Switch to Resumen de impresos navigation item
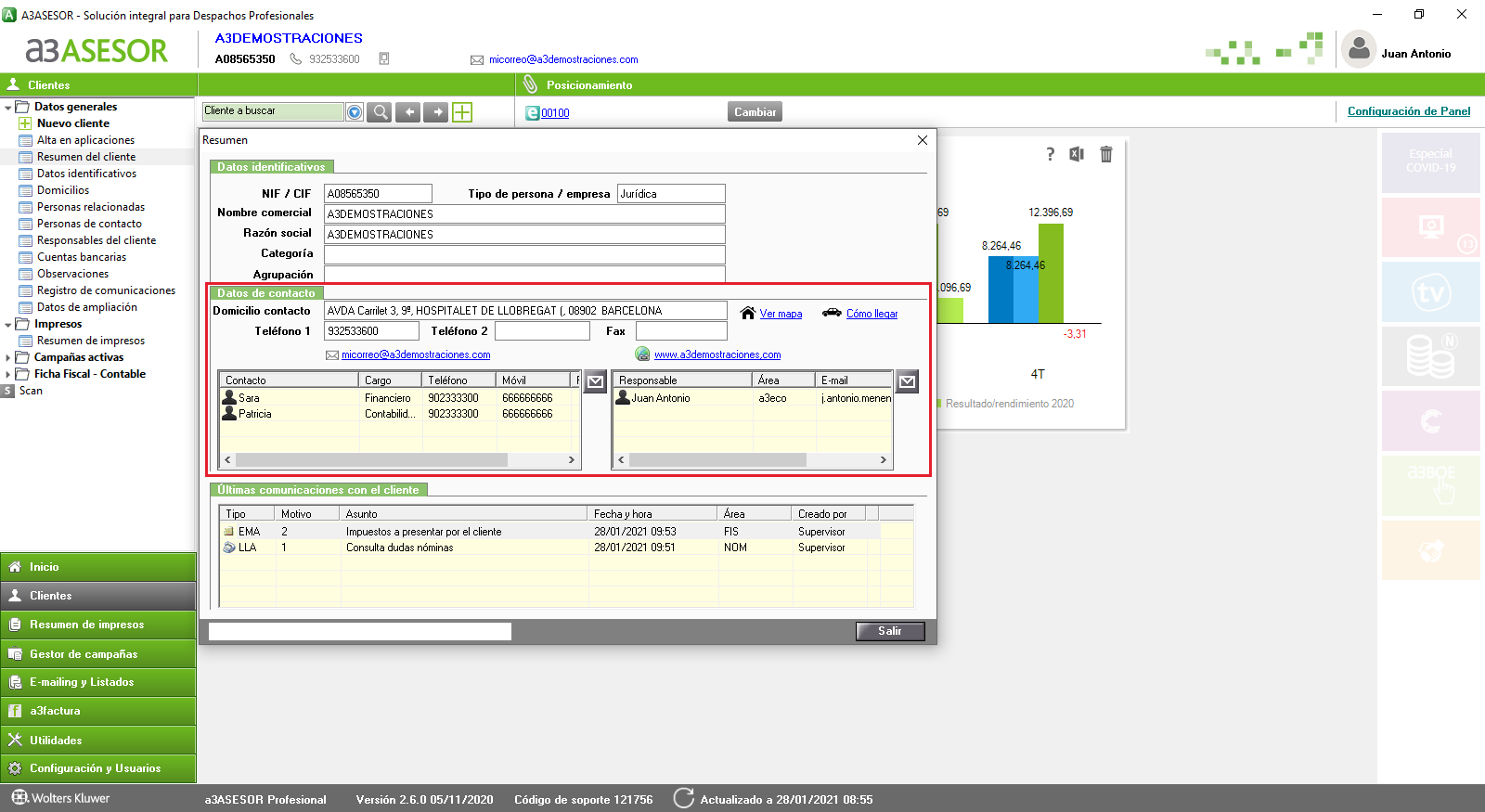Image resolution: width=1485 pixels, height=812 pixels. [x=98, y=625]
